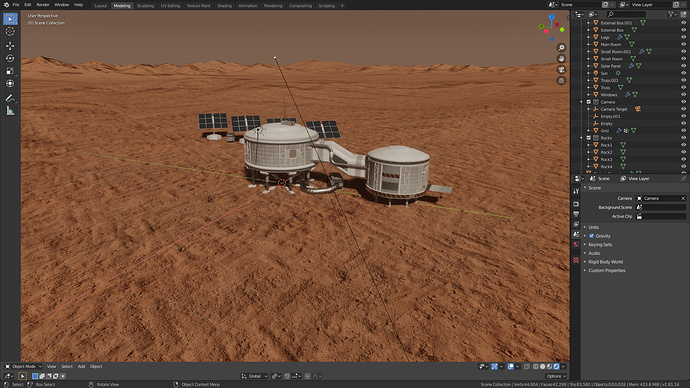The width and height of the screenshot is (690, 388).
Task: Hide the Rock1 object
Action: point(683,145)
